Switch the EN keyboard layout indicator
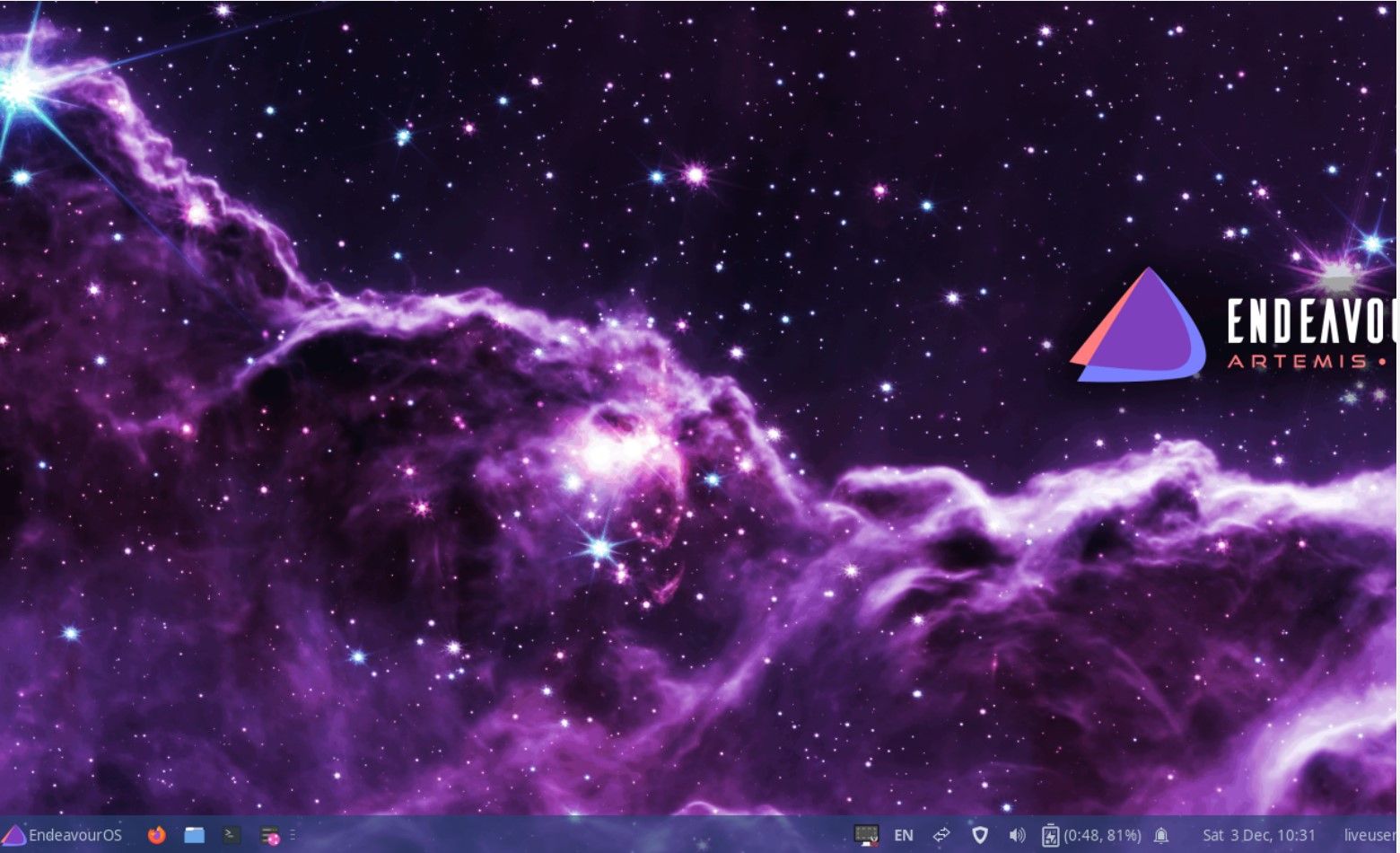1400x853 pixels. click(x=904, y=835)
